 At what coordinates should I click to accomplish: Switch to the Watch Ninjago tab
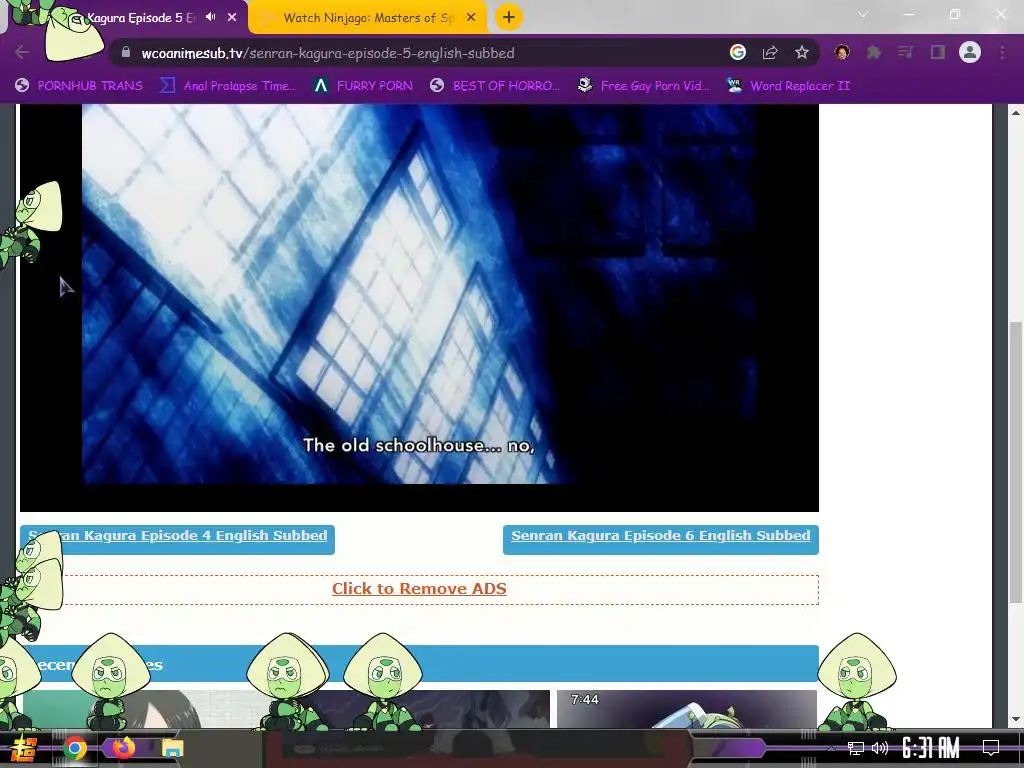[x=368, y=18]
